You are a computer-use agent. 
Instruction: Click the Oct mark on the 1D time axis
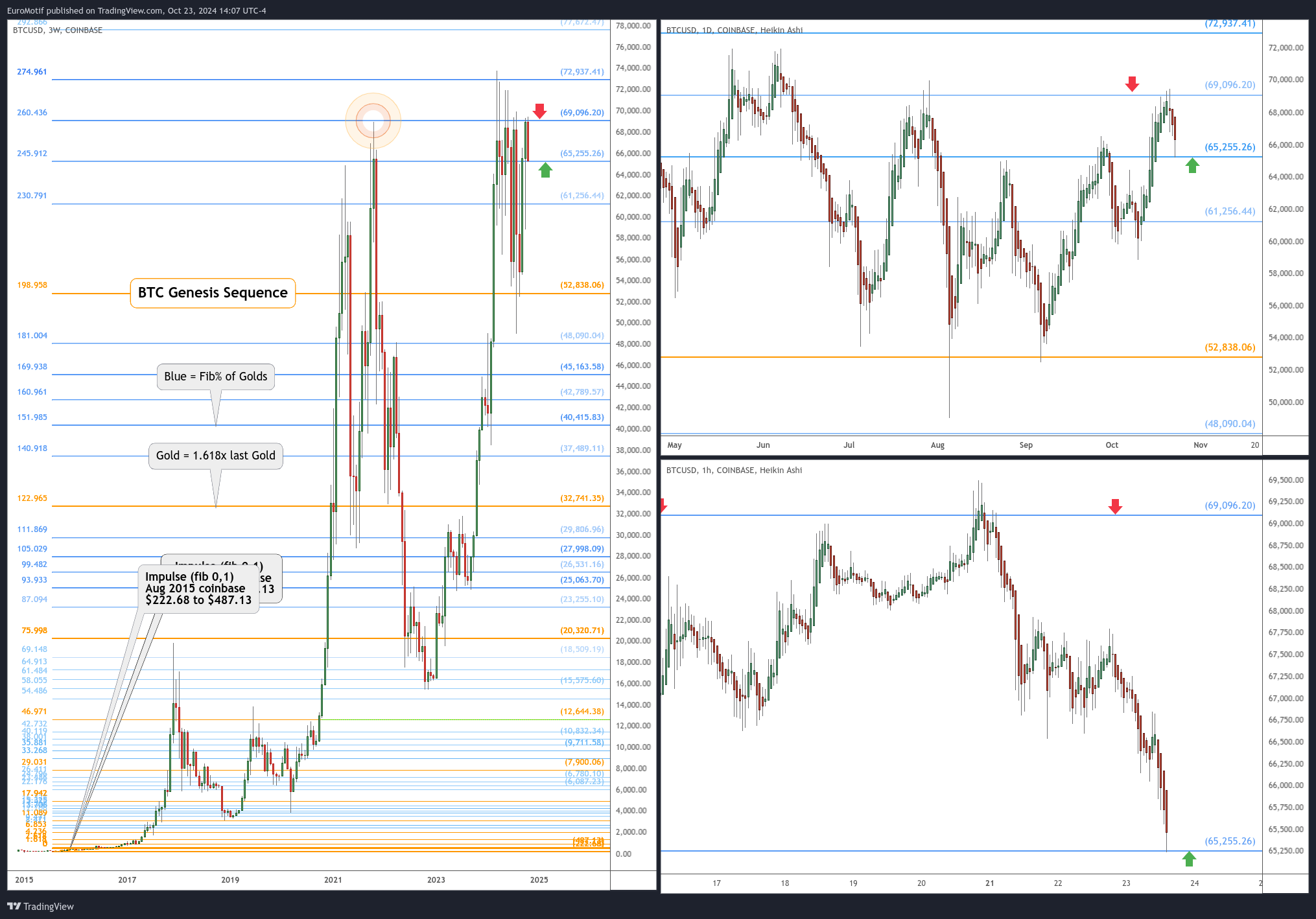click(1112, 445)
